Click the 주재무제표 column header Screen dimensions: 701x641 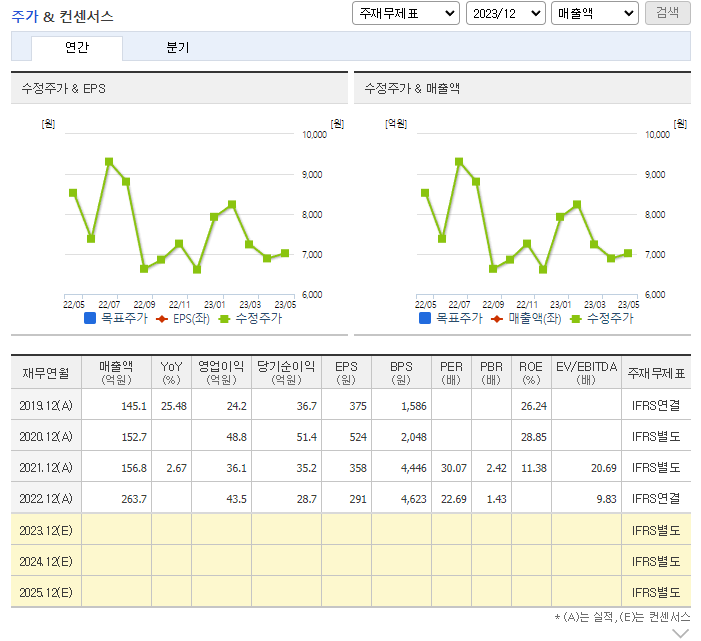click(656, 372)
